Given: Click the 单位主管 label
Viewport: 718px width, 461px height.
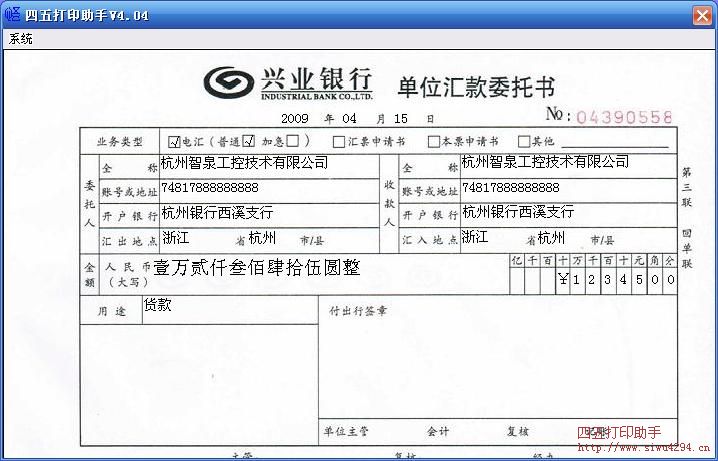Looking at the screenshot, I should pyautogui.click(x=346, y=431).
